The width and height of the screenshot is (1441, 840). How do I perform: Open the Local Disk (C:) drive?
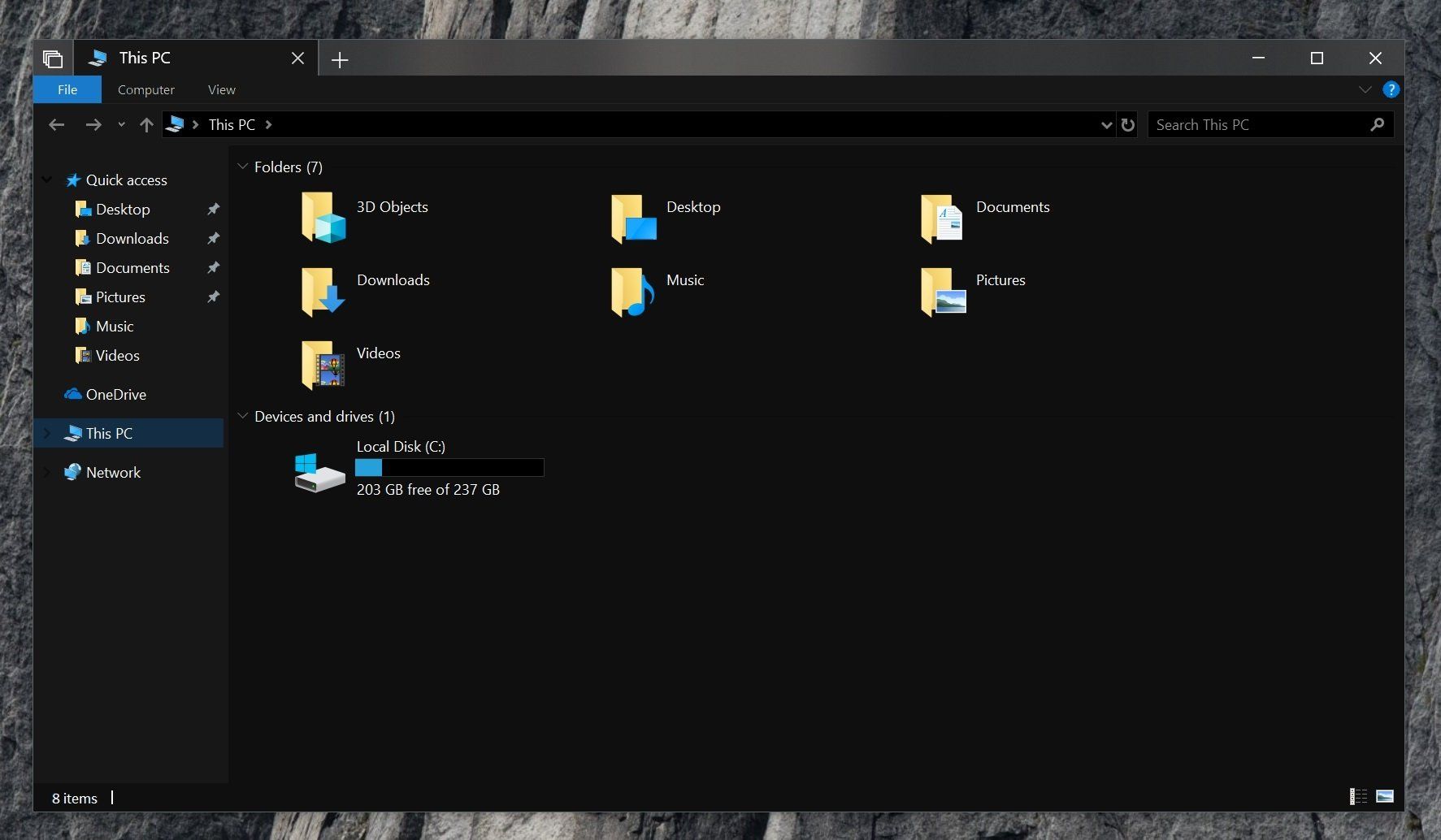(401, 446)
